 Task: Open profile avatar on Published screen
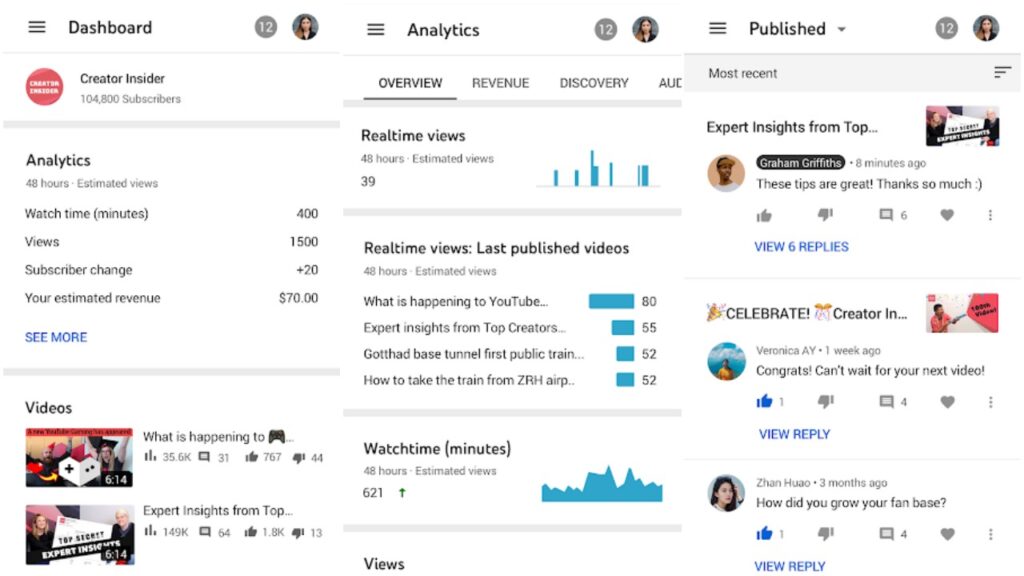pos(986,28)
